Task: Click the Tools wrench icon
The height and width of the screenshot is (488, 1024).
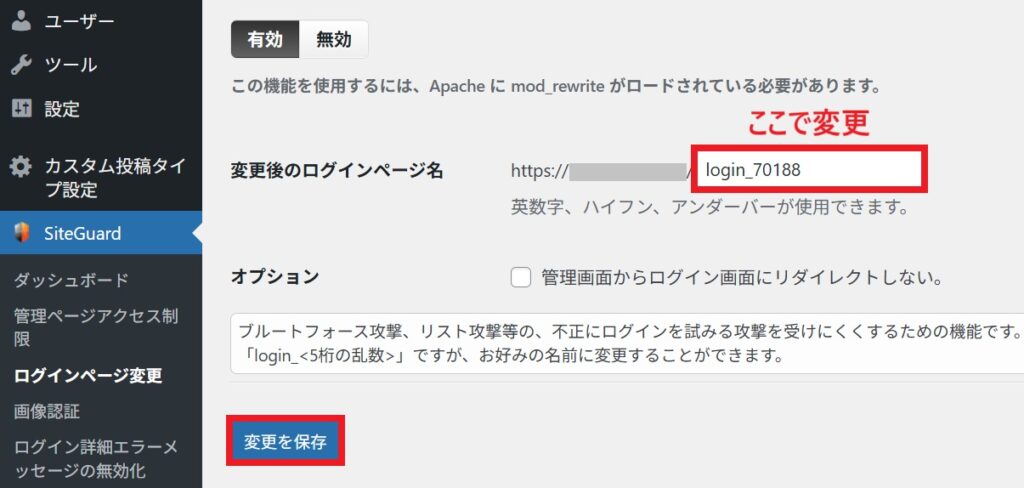Action: click(x=22, y=65)
